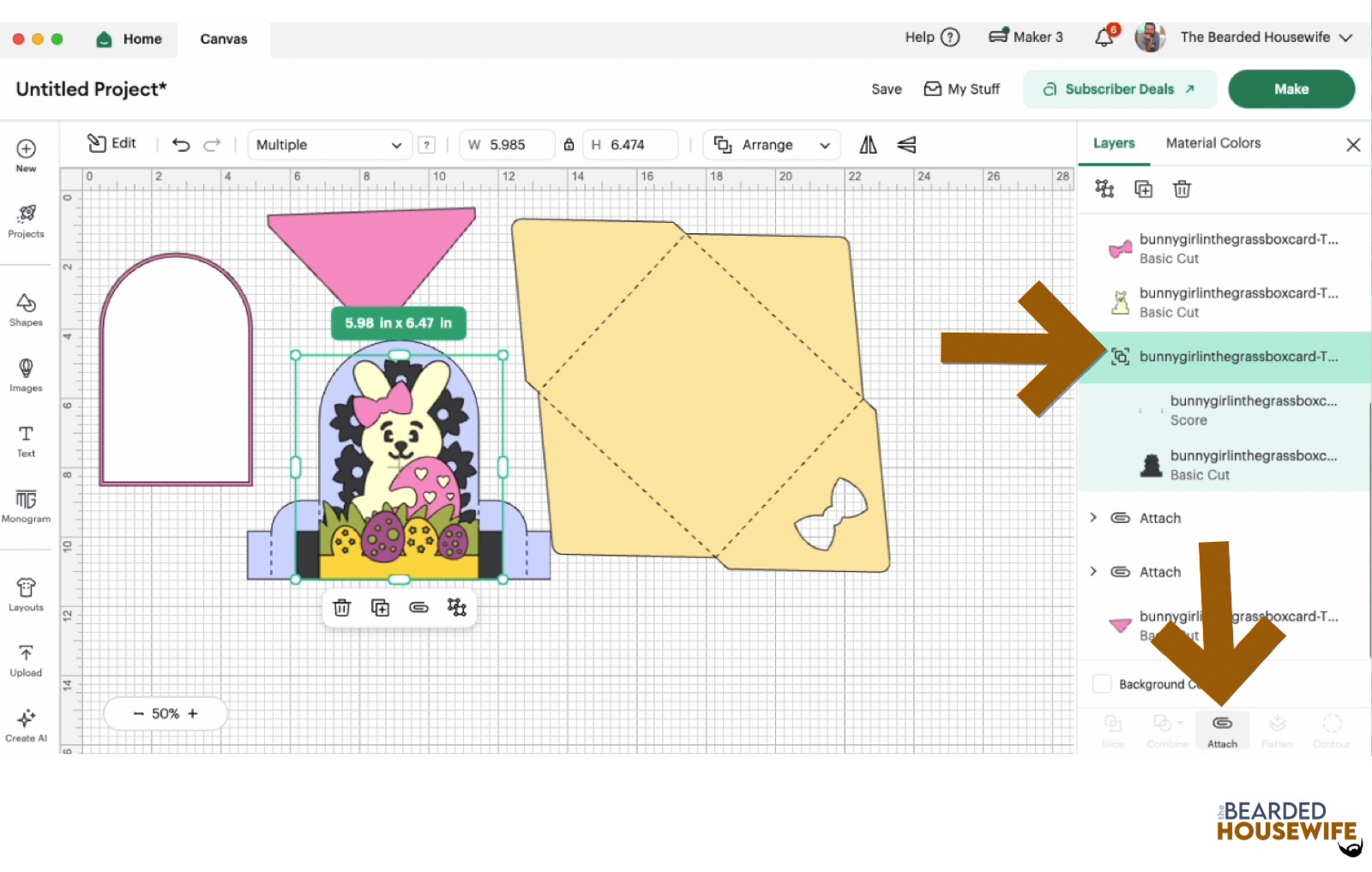Switch to the Material Colors tab
The height and width of the screenshot is (872, 1372).
pyautogui.click(x=1213, y=143)
